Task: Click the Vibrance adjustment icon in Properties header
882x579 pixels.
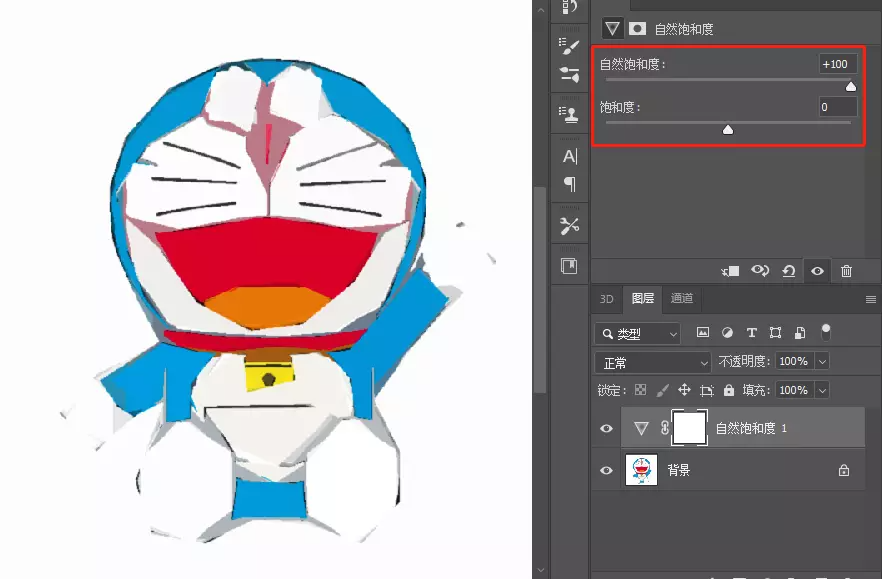Action: [x=613, y=28]
